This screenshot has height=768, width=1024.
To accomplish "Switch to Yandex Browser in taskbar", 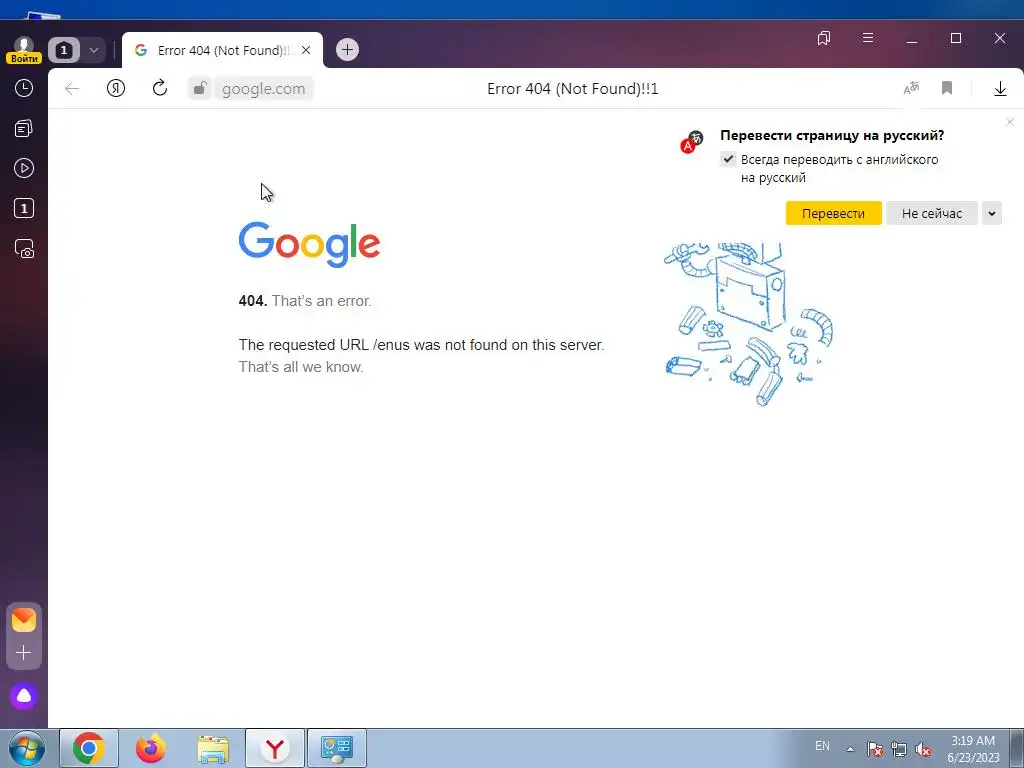I will click(x=275, y=748).
